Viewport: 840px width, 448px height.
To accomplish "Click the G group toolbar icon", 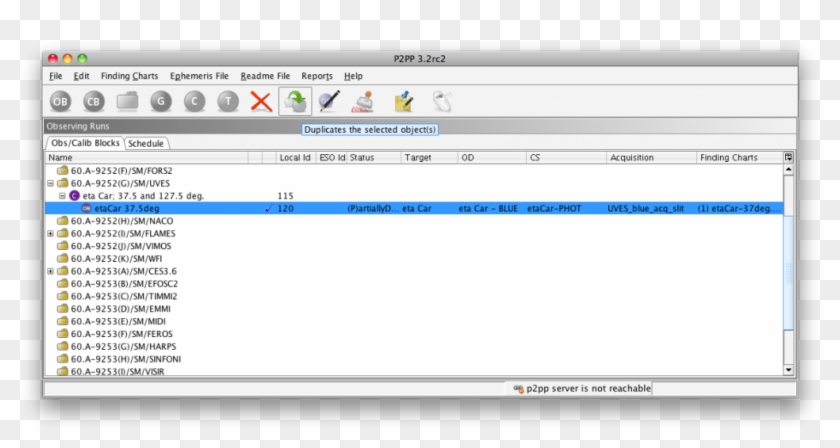I will [160, 101].
